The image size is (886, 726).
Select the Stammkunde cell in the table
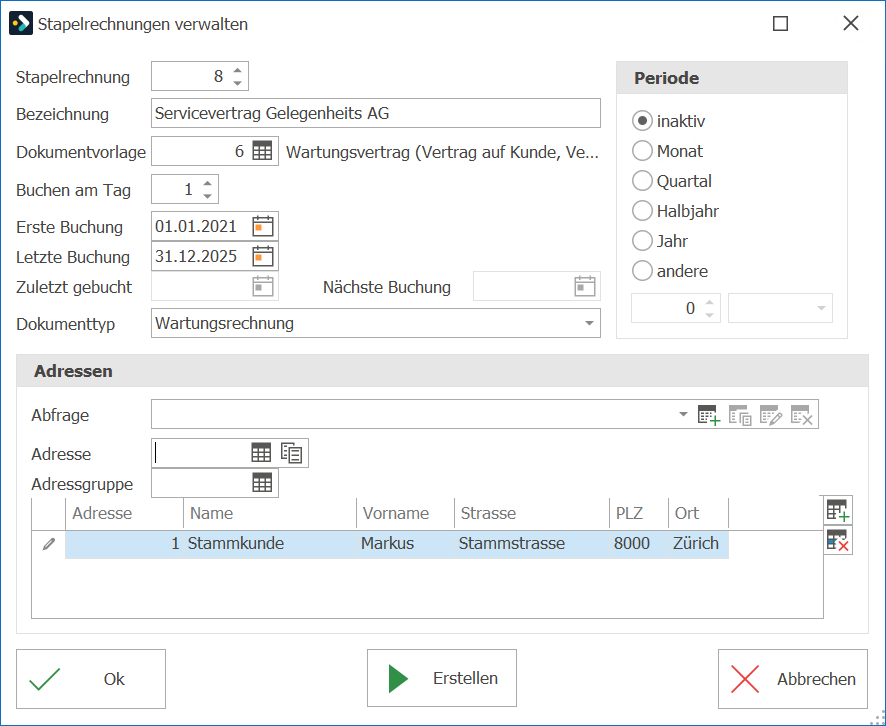point(270,544)
